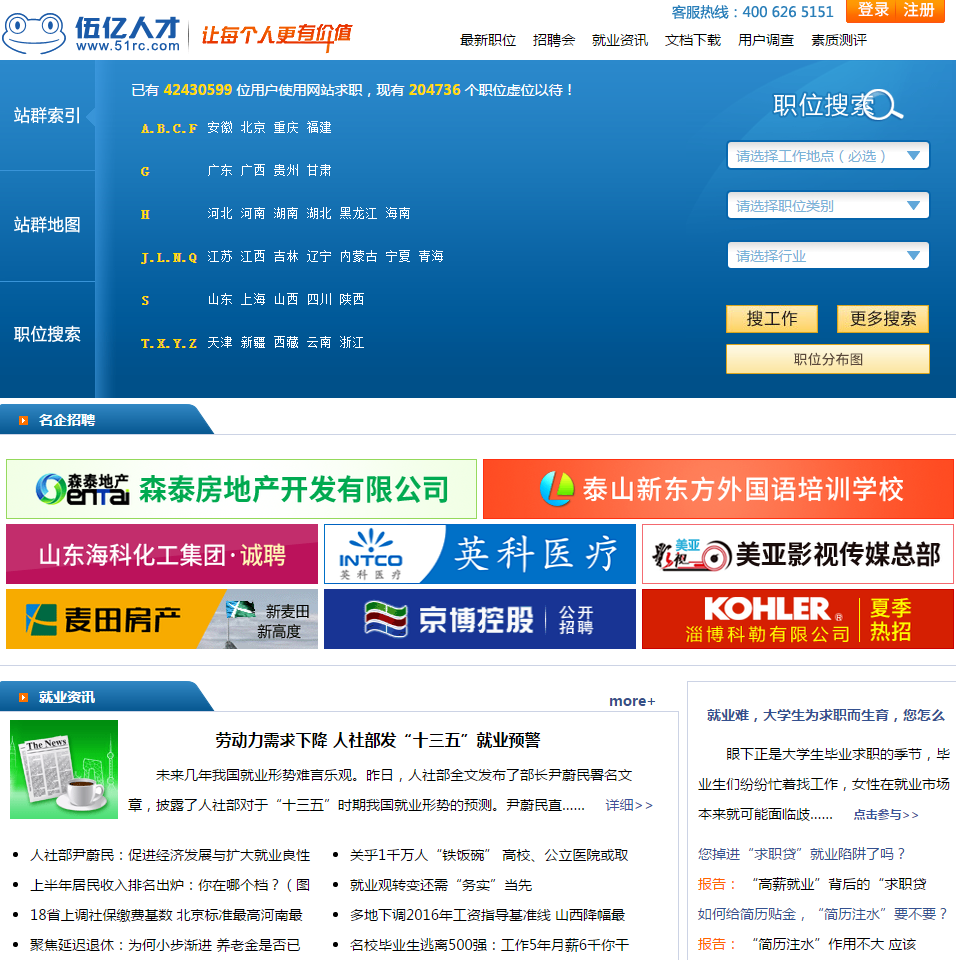Choose the 上海 region link
The height and width of the screenshot is (960, 956).
click(x=253, y=299)
